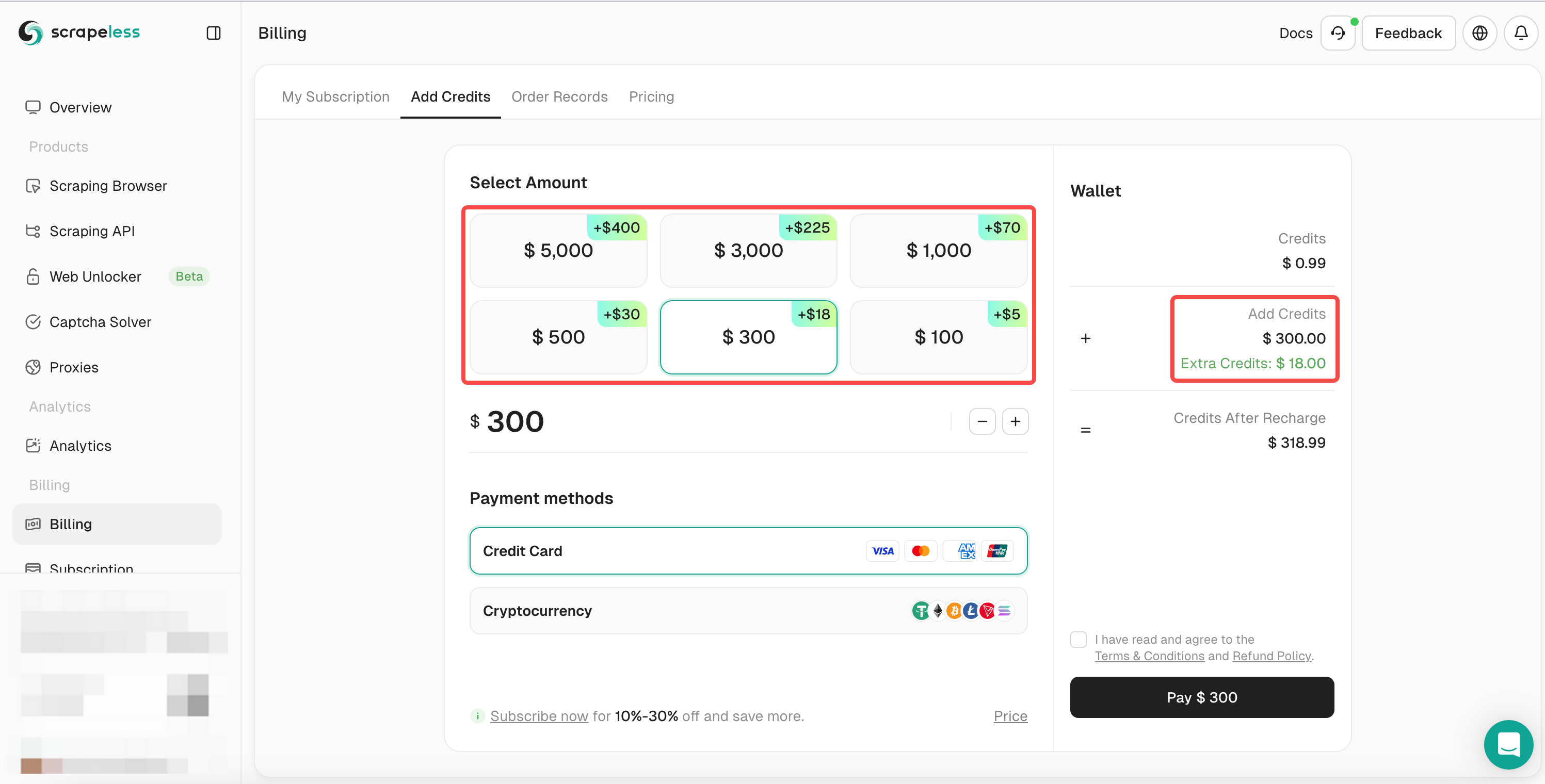Collapse the sidebar panel icon
1545x784 pixels.
pos(214,33)
